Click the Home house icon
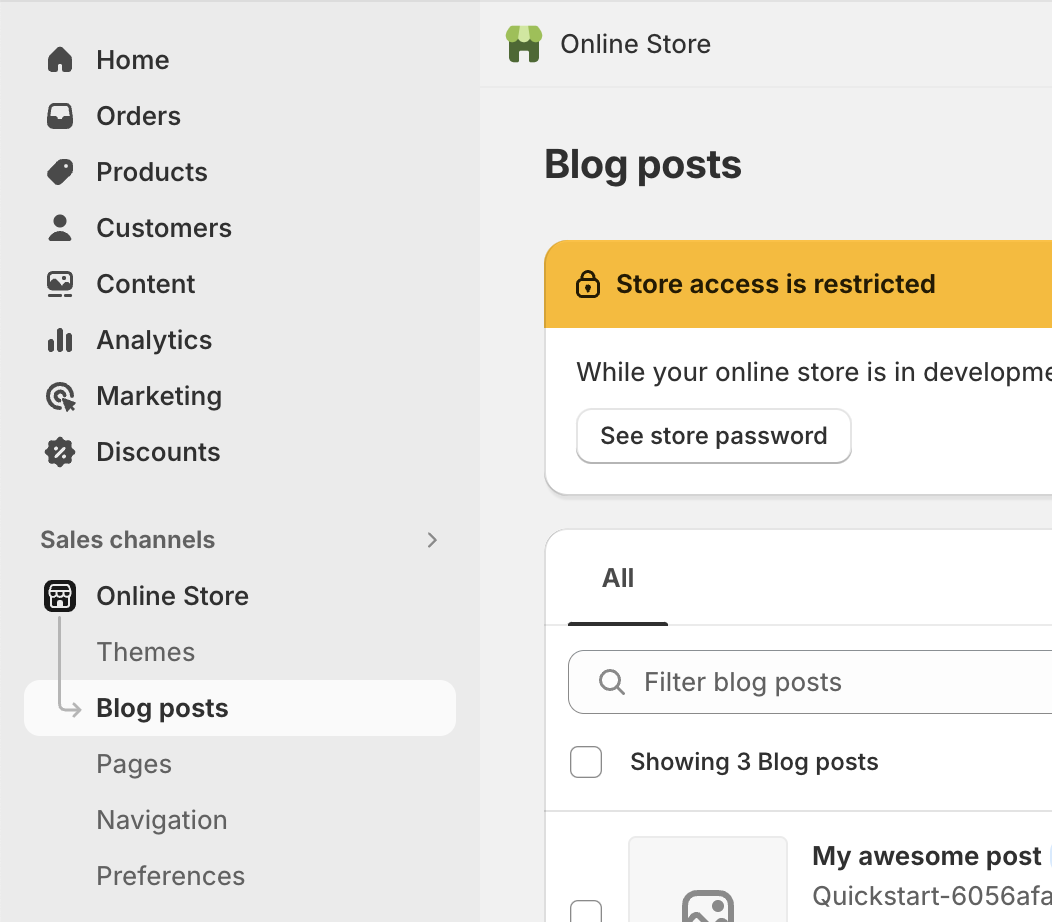 tap(60, 60)
